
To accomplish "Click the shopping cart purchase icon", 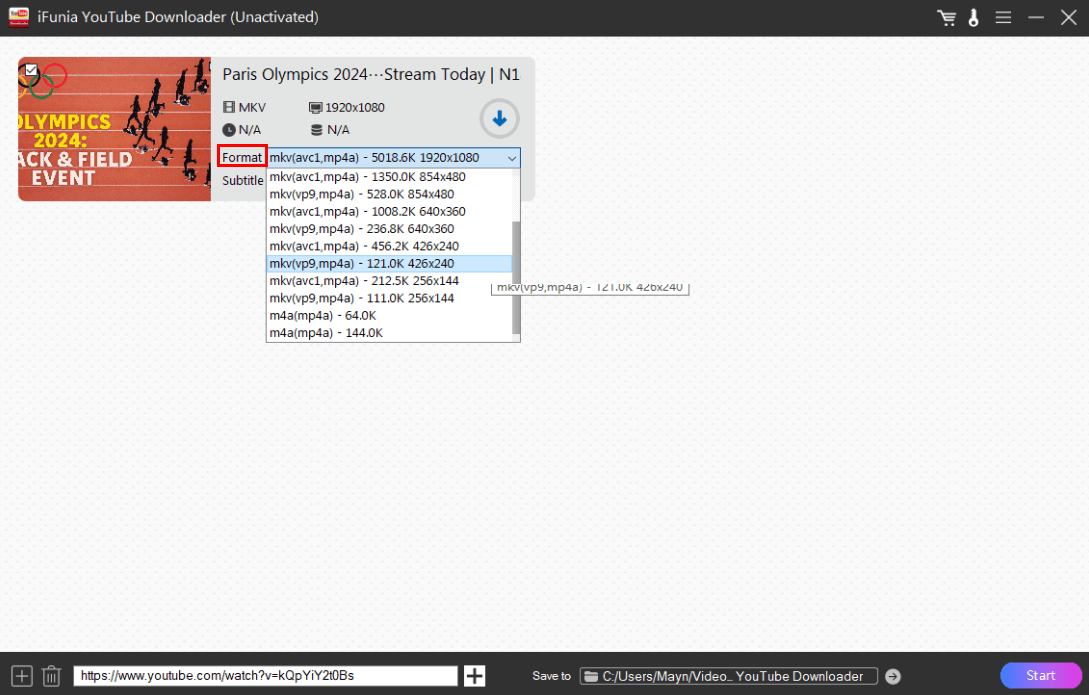I will tap(946, 18).
